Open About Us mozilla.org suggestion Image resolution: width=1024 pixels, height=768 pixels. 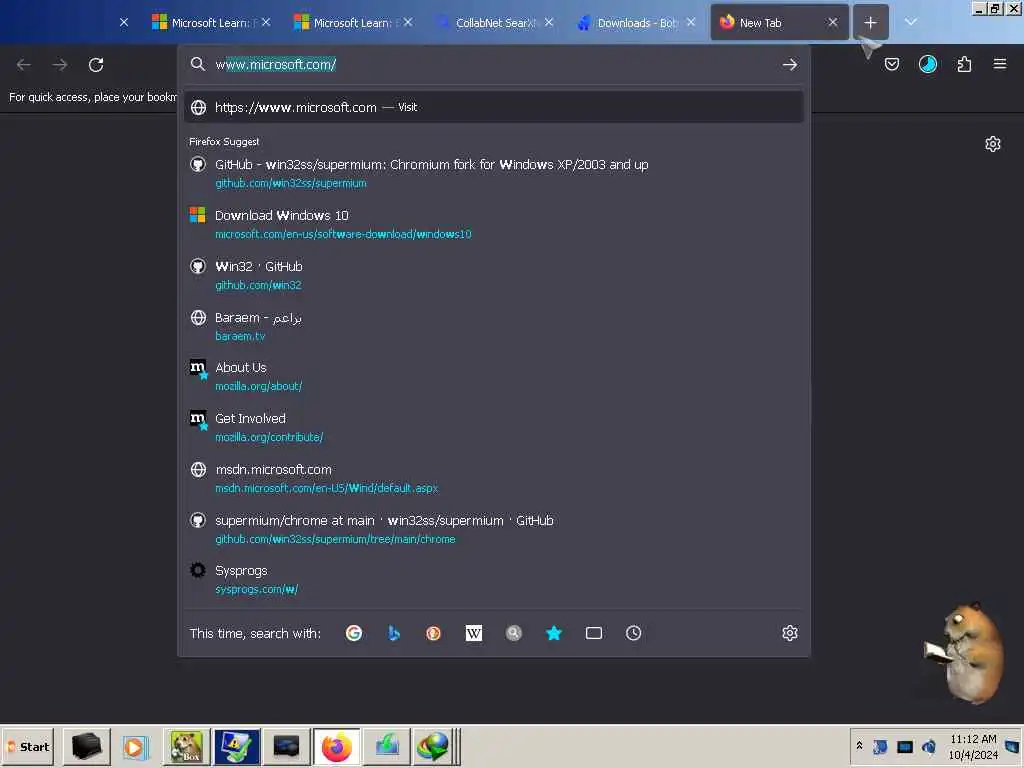click(x=494, y=376)
